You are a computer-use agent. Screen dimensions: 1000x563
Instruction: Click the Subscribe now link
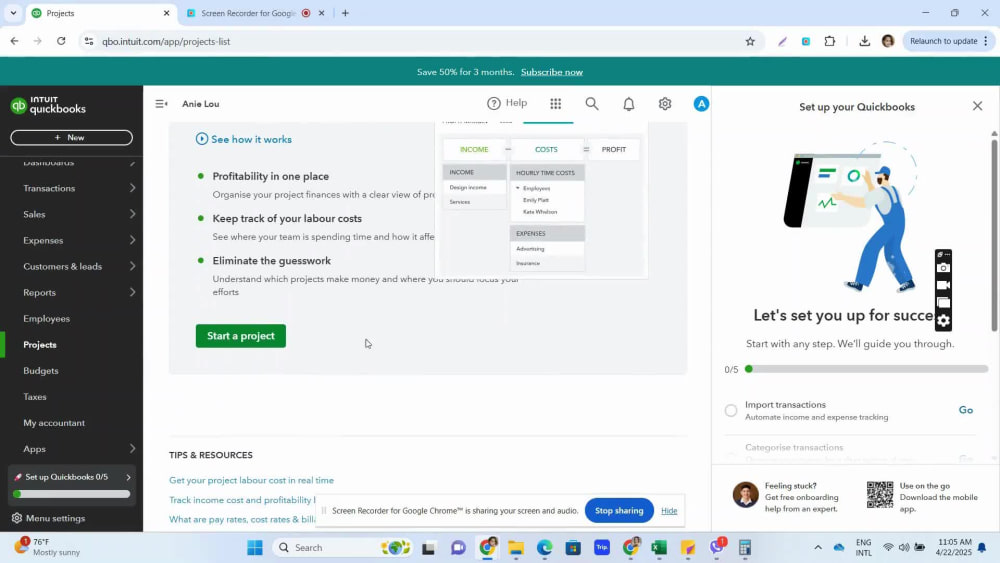[x=552, y=72]
